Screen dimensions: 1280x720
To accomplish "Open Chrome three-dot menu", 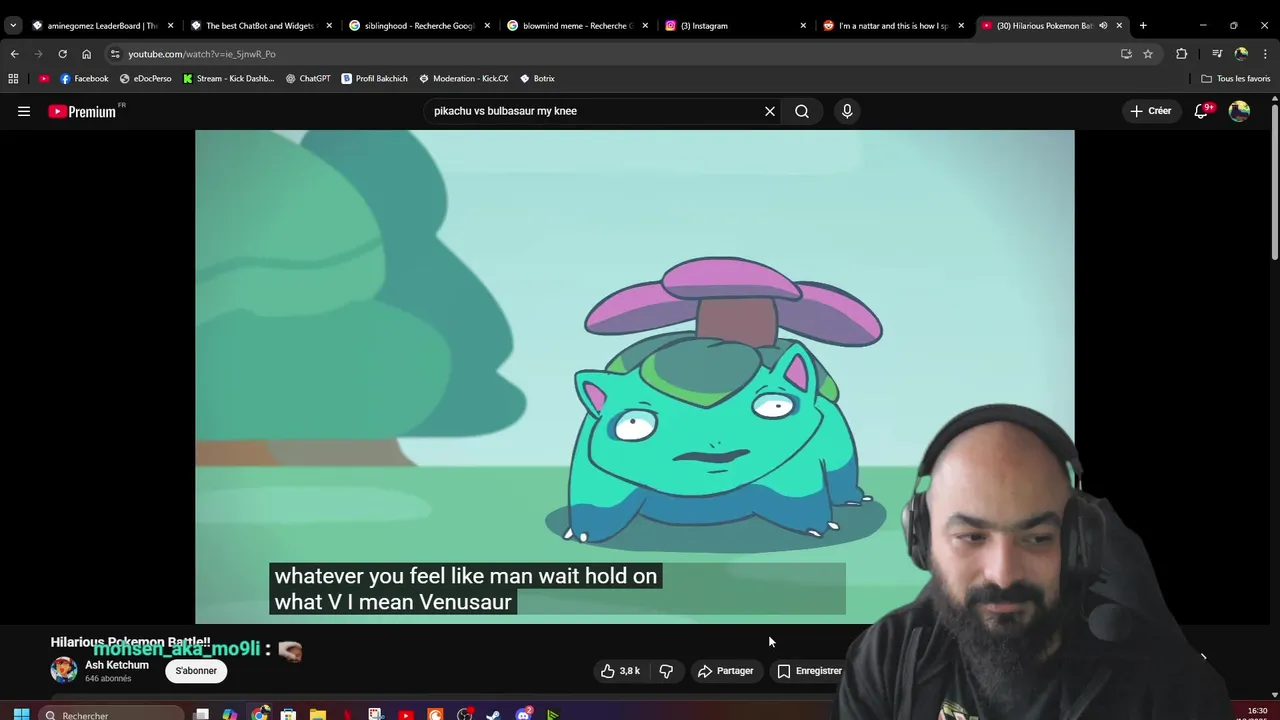I will click(1266, 54).
